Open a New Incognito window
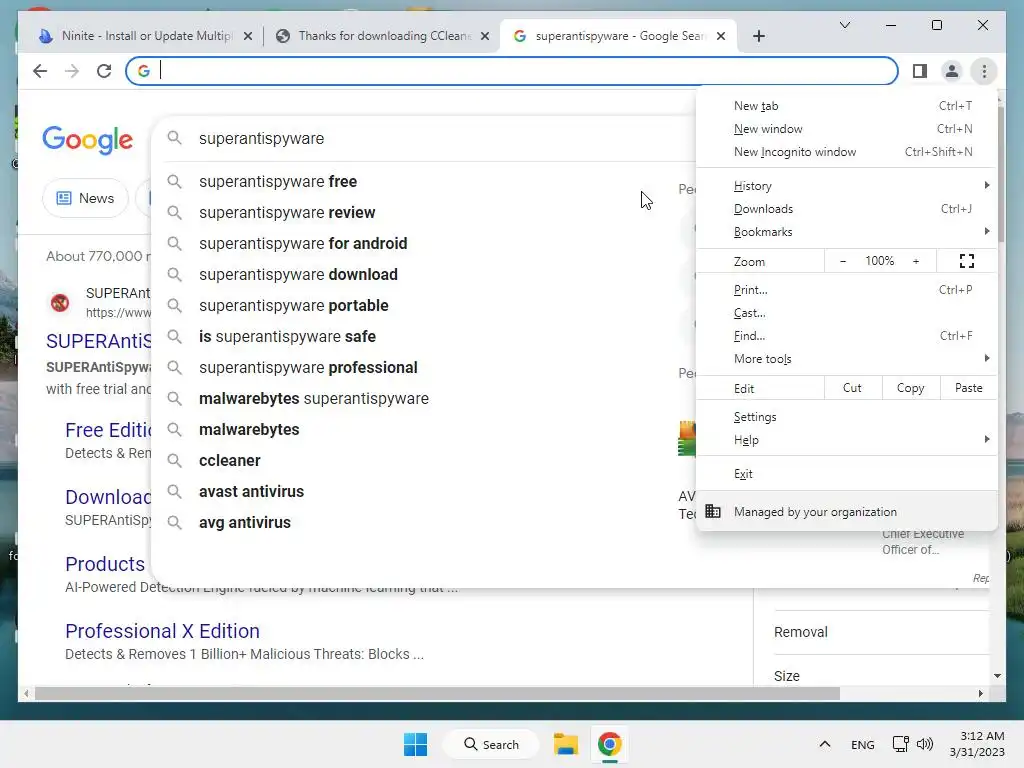 (x=846, y=152)
